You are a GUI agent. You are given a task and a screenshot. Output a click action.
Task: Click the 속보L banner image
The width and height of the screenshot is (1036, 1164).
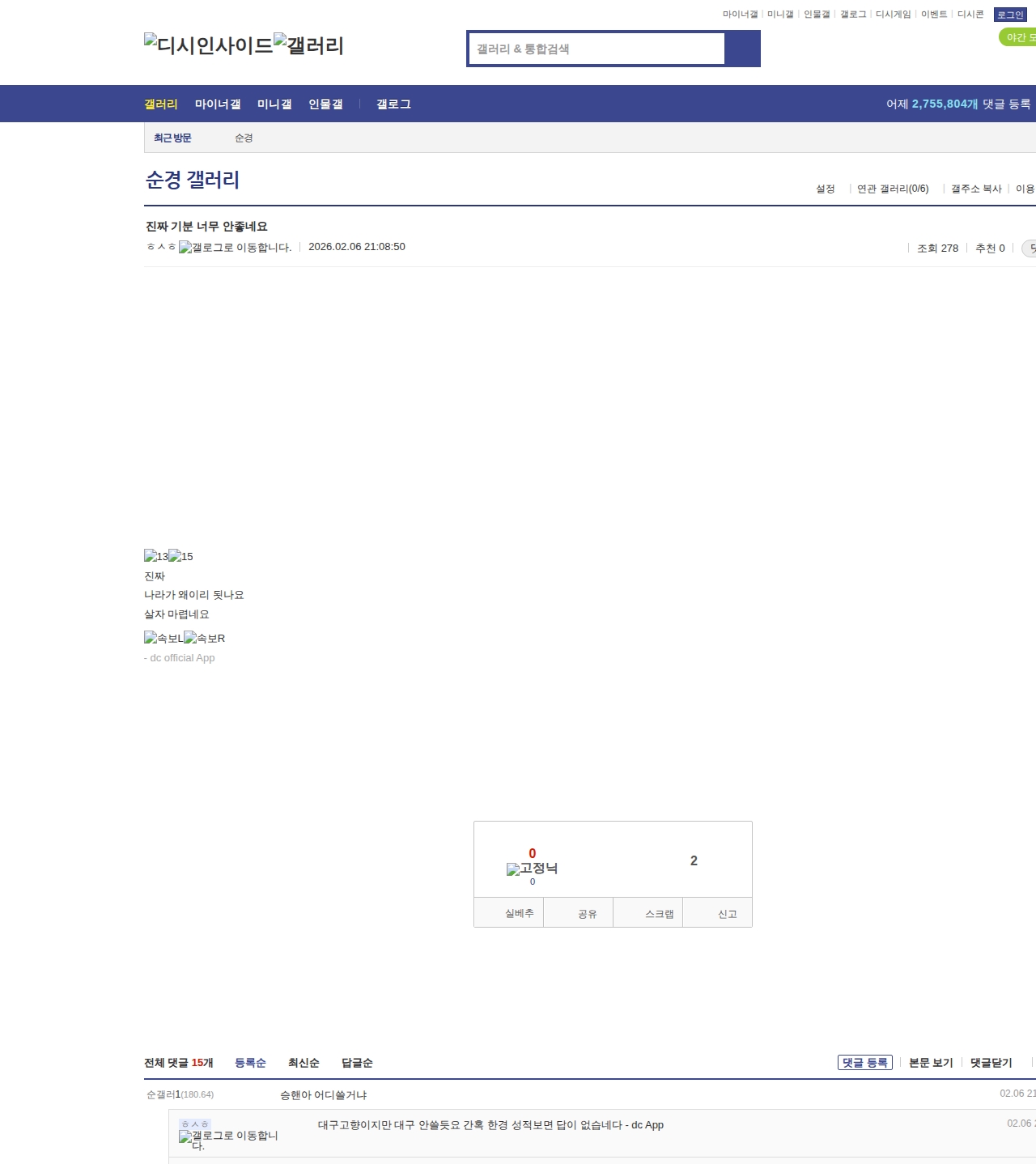coord(163,638)
